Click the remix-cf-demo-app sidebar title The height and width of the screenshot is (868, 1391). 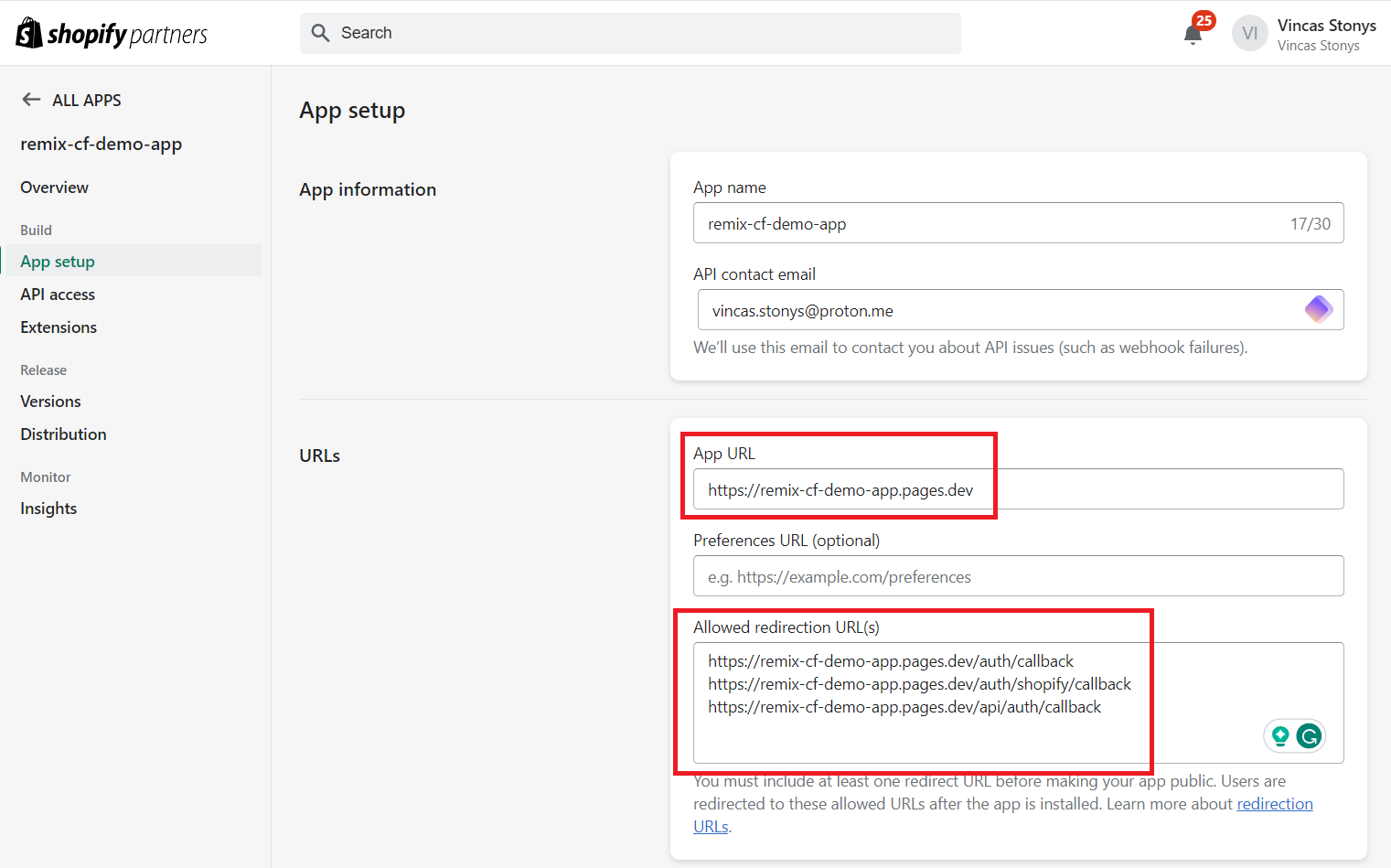pyautogui.click(x=102, y=145)
